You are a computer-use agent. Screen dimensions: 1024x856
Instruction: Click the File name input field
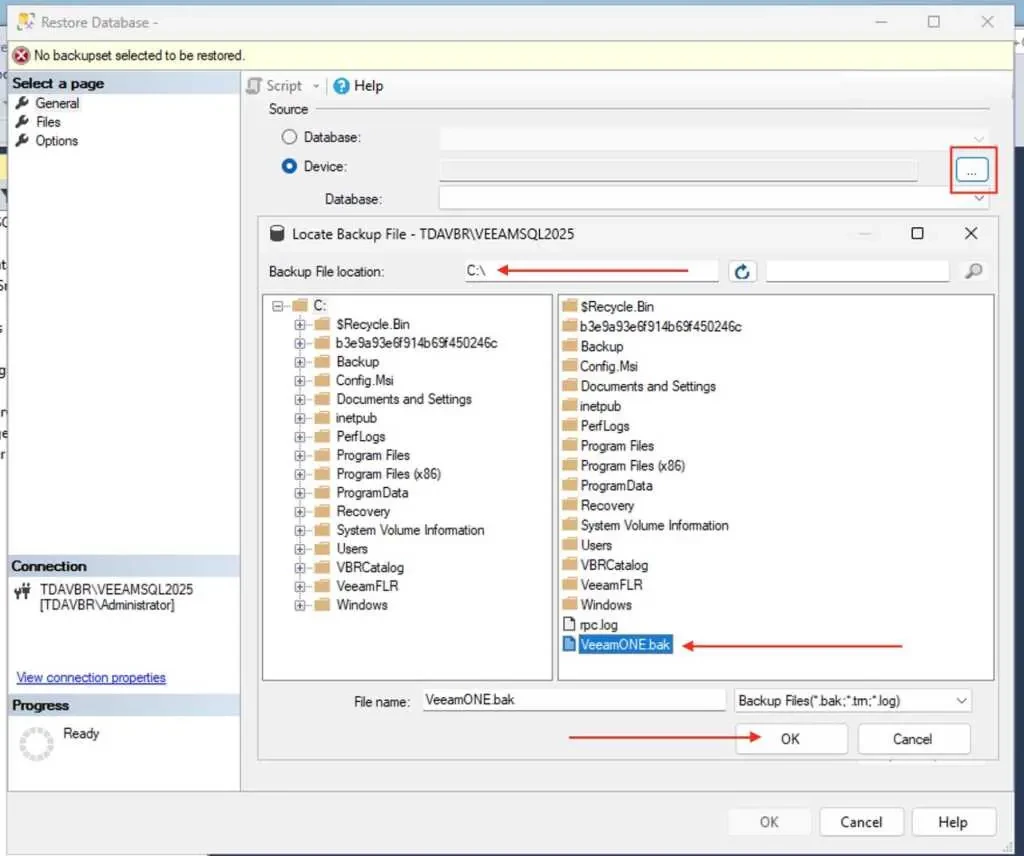(572, 701)
